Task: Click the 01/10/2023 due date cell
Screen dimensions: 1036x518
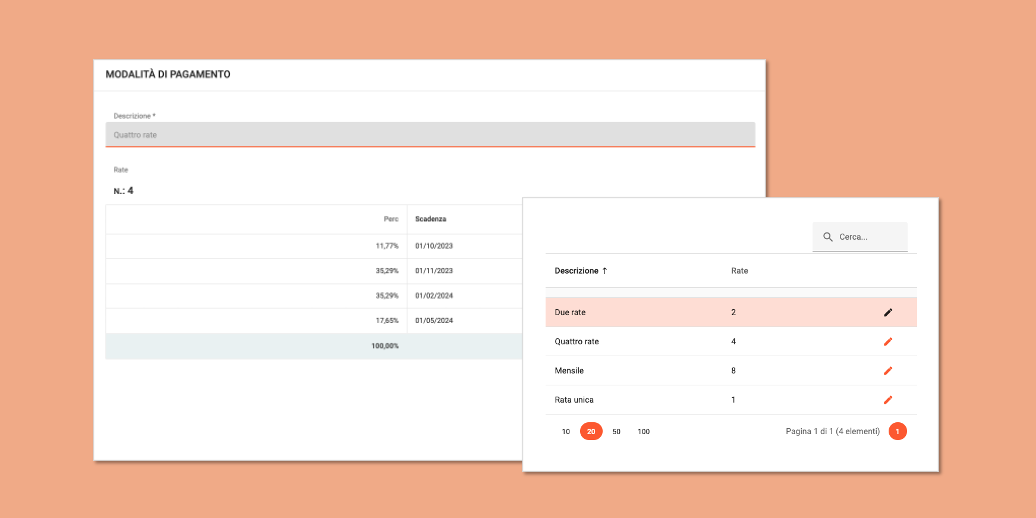Action: [x=434, y=246]
